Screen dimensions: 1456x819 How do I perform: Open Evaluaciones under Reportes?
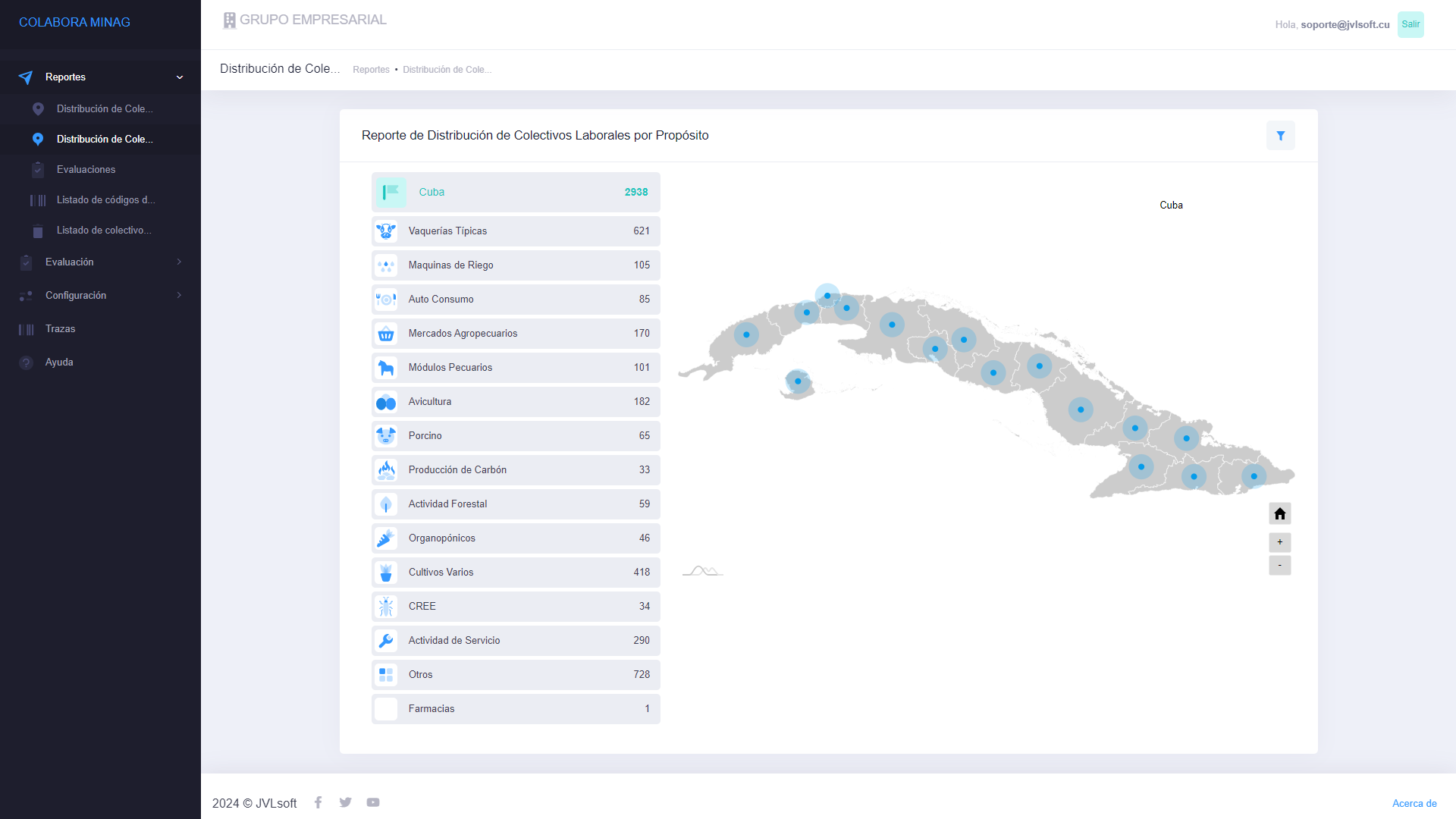(86, 170)
